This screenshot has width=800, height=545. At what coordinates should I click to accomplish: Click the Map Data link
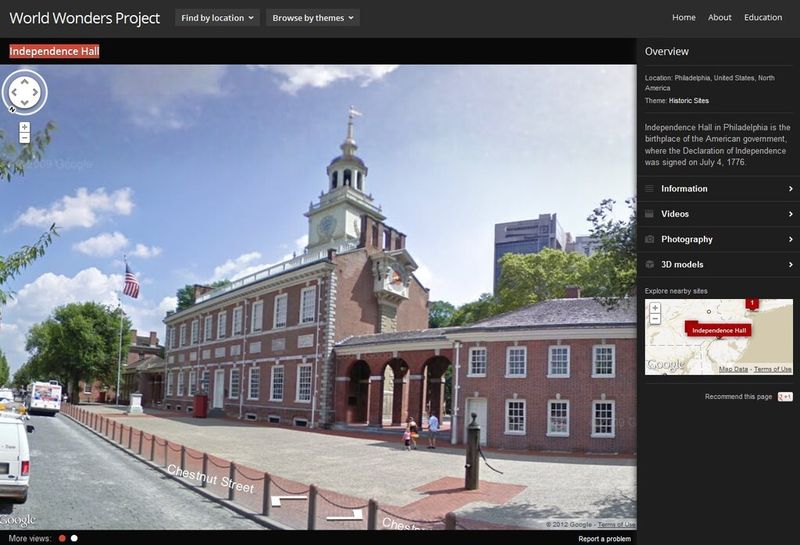[x=733, y=369]
